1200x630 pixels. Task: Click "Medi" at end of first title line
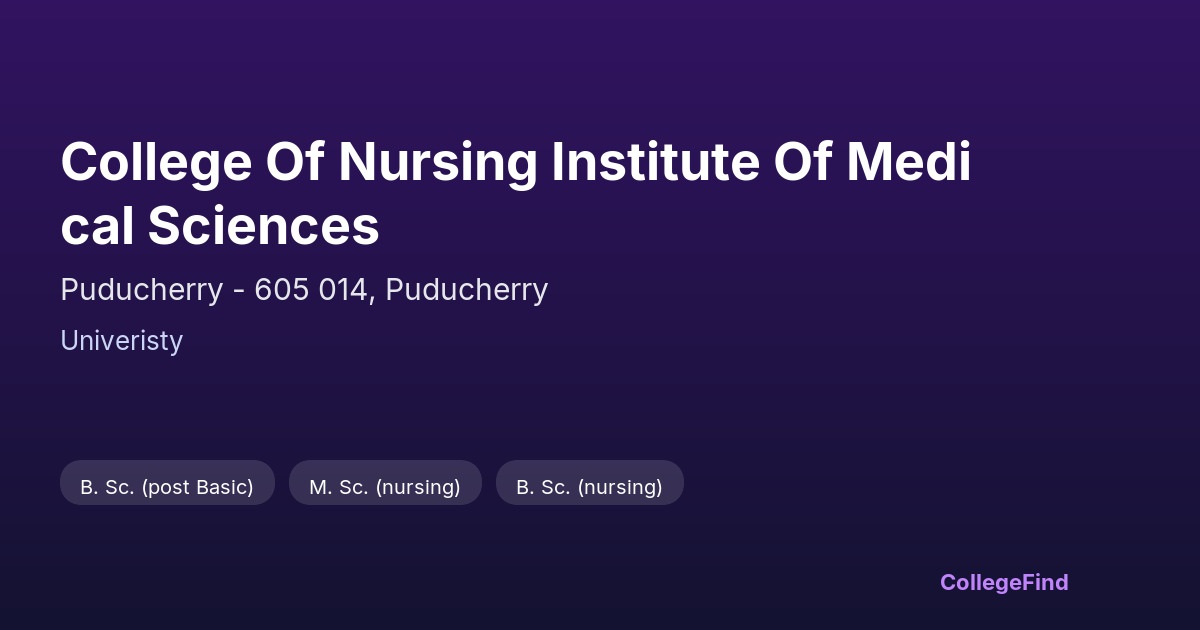(x=909, y=162)
